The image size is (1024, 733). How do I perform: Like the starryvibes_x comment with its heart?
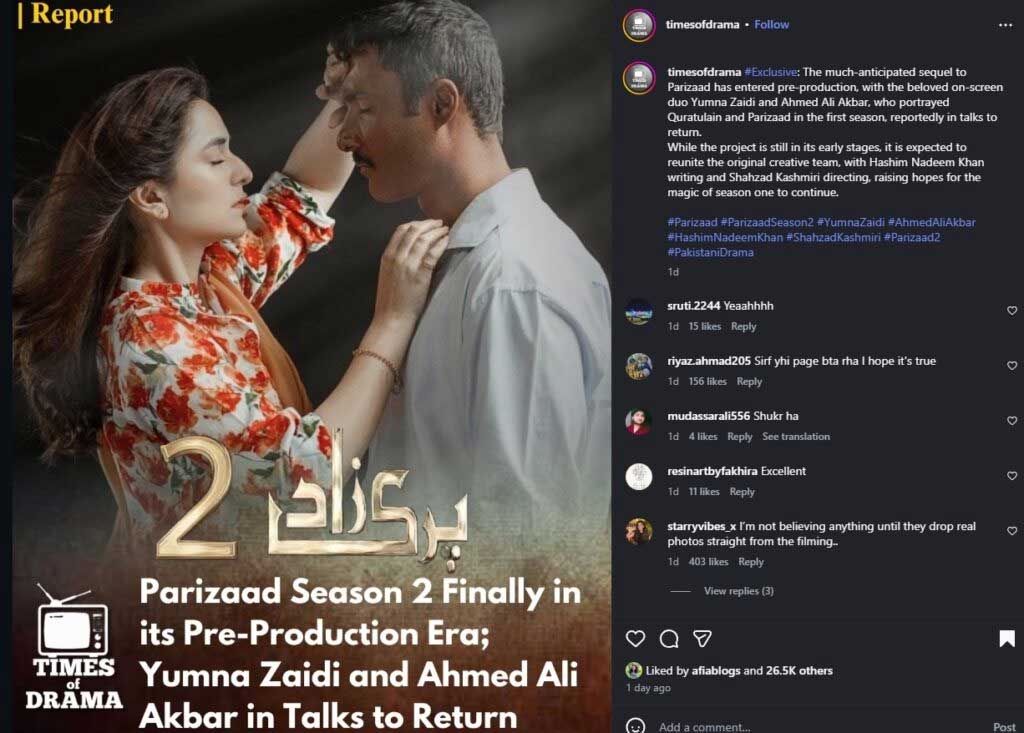1012,530
